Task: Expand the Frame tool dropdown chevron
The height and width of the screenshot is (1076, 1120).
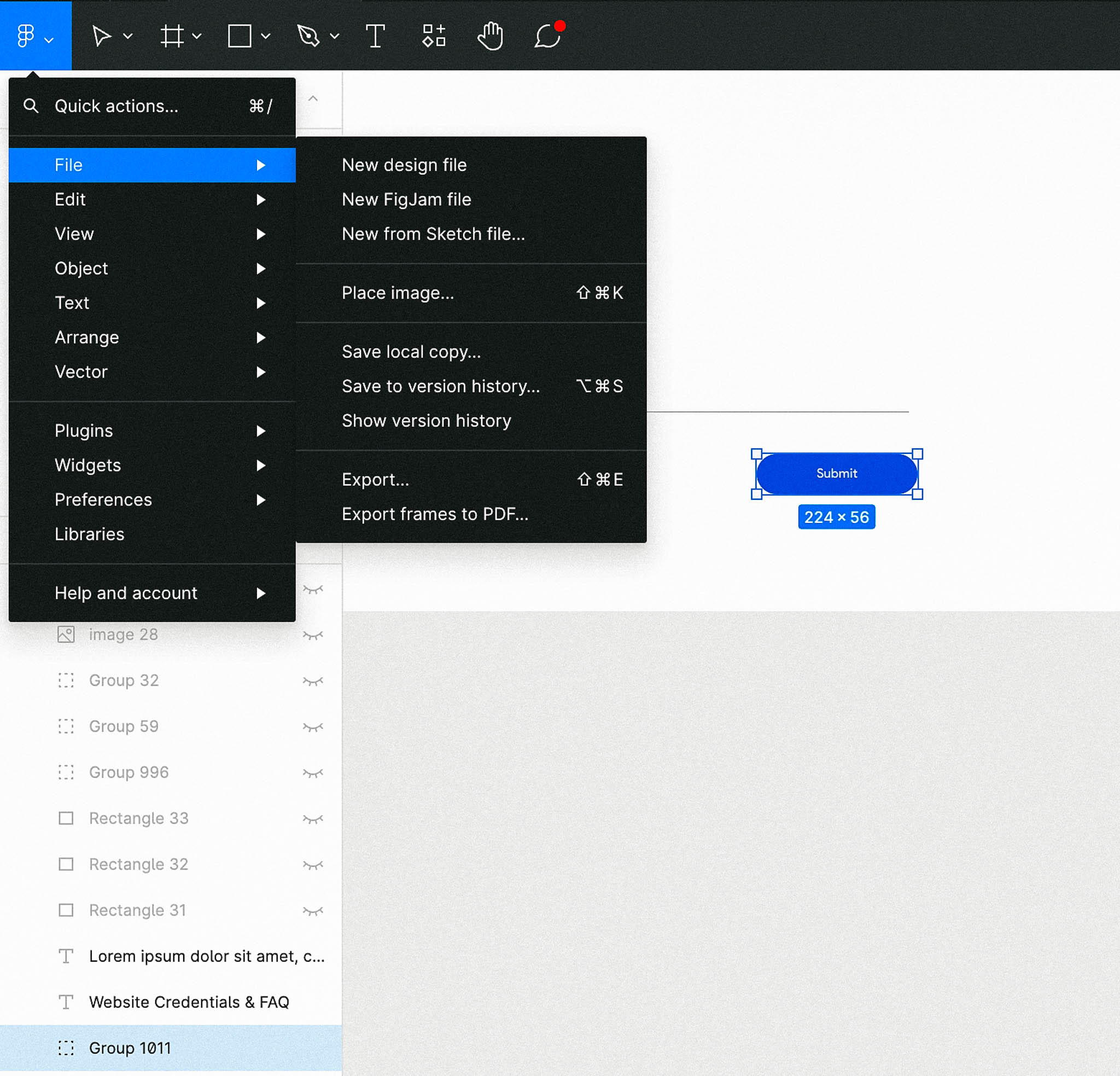Action: pyautogui.click(x=197, y=36)
